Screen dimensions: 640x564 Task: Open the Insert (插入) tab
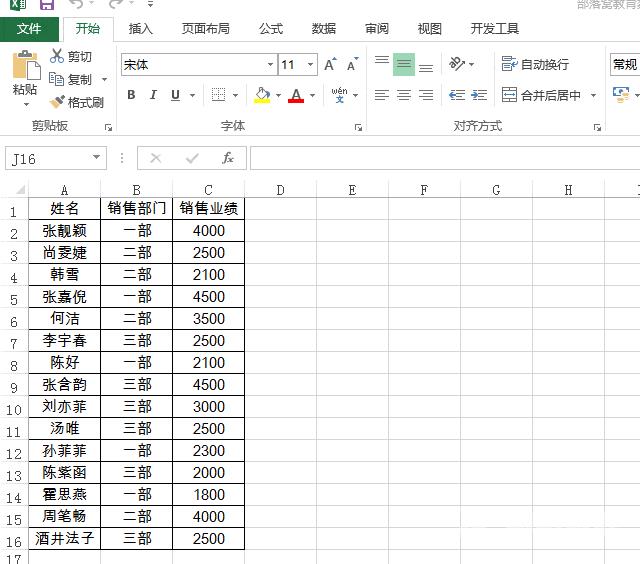click(141, 29)
